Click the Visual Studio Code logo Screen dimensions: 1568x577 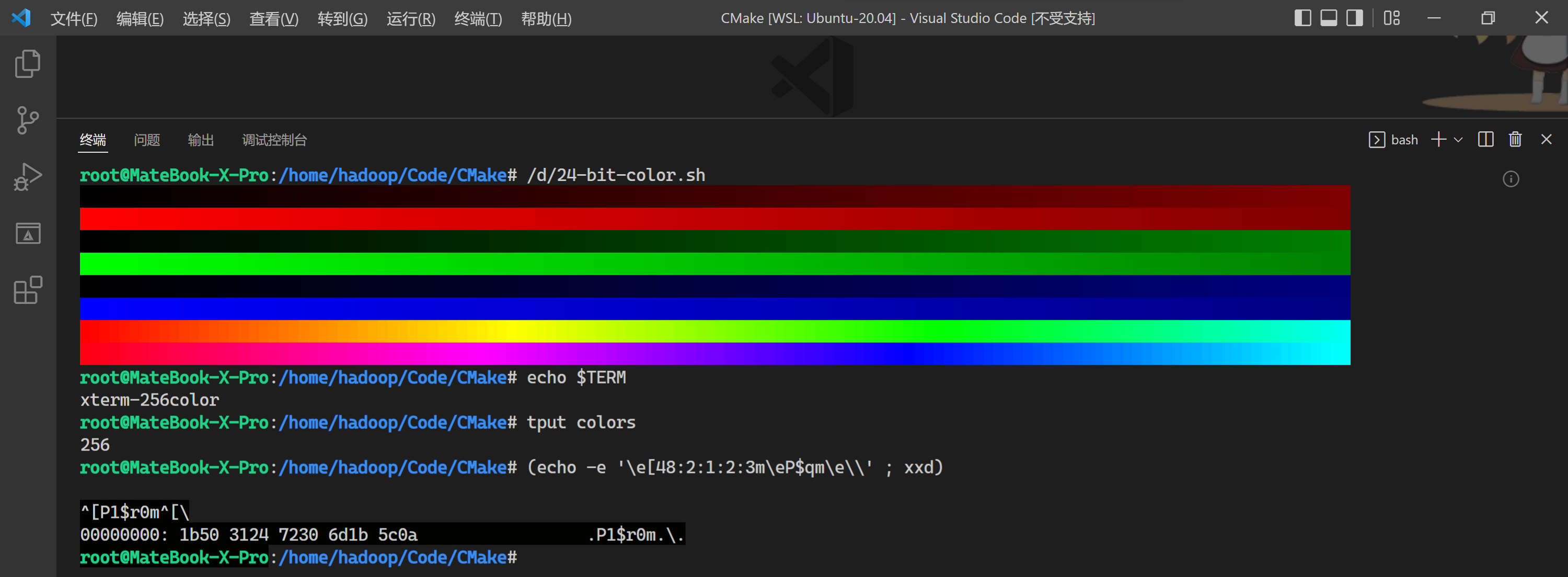pos(22,18)
